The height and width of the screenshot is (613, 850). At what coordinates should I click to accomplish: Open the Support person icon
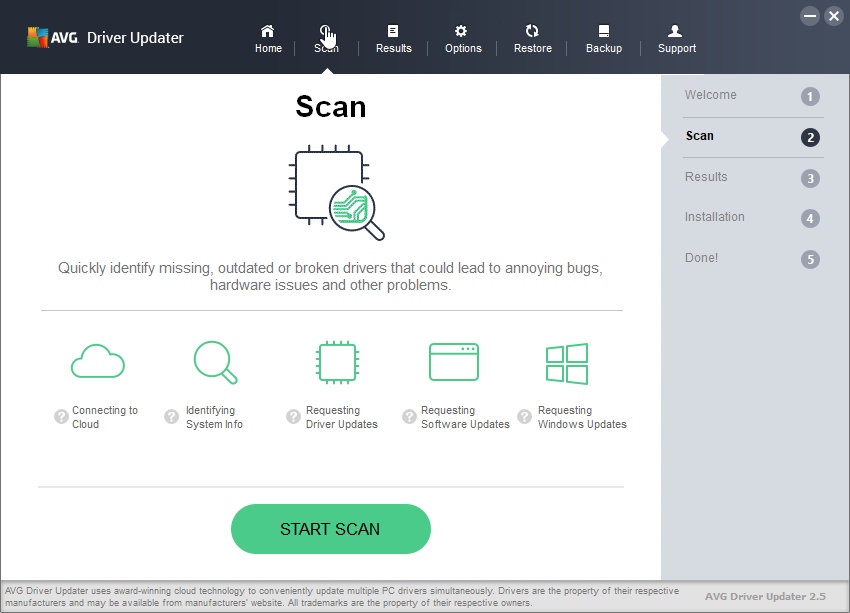[x=675, y=31]
